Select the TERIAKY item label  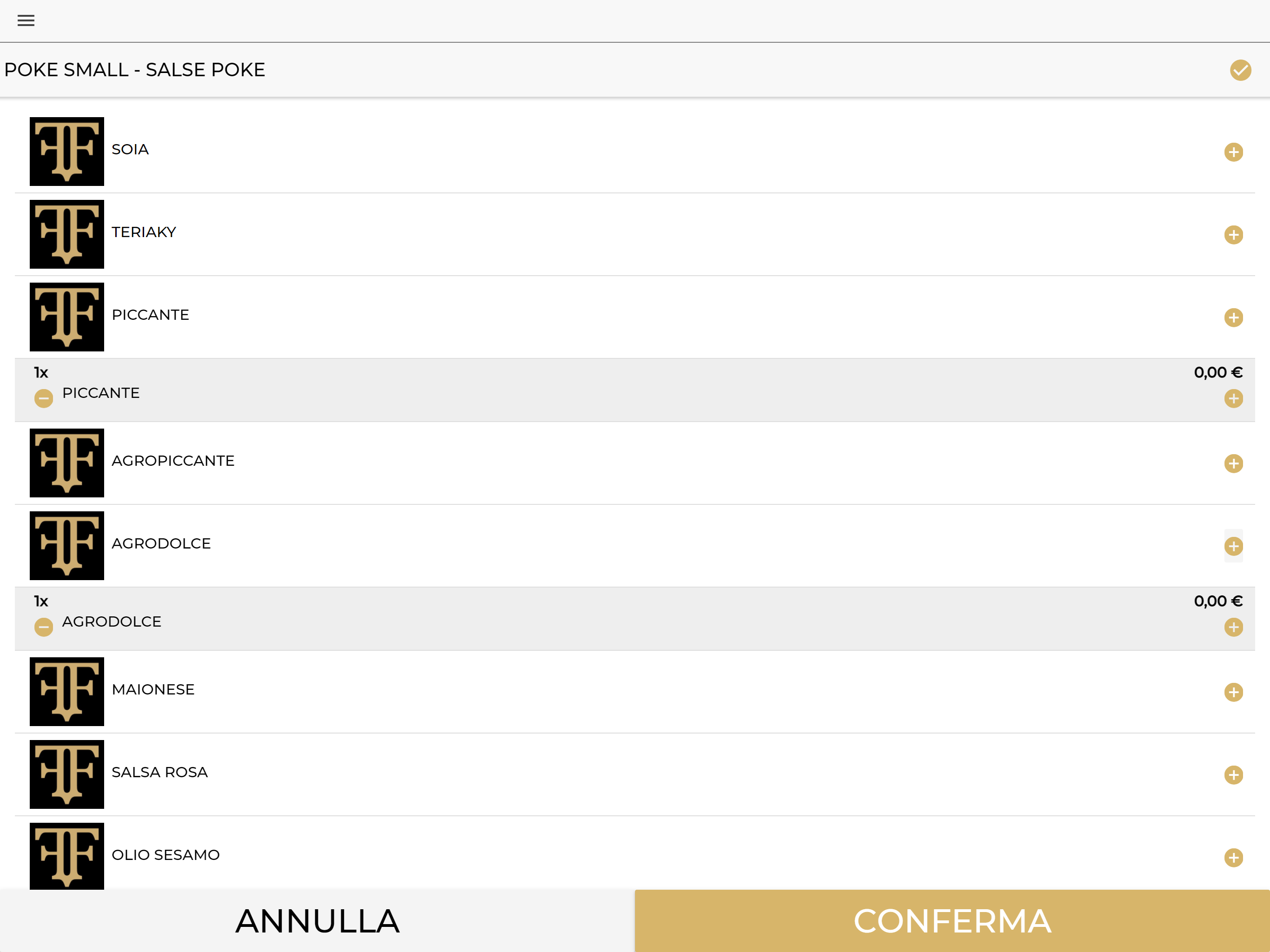144,232
